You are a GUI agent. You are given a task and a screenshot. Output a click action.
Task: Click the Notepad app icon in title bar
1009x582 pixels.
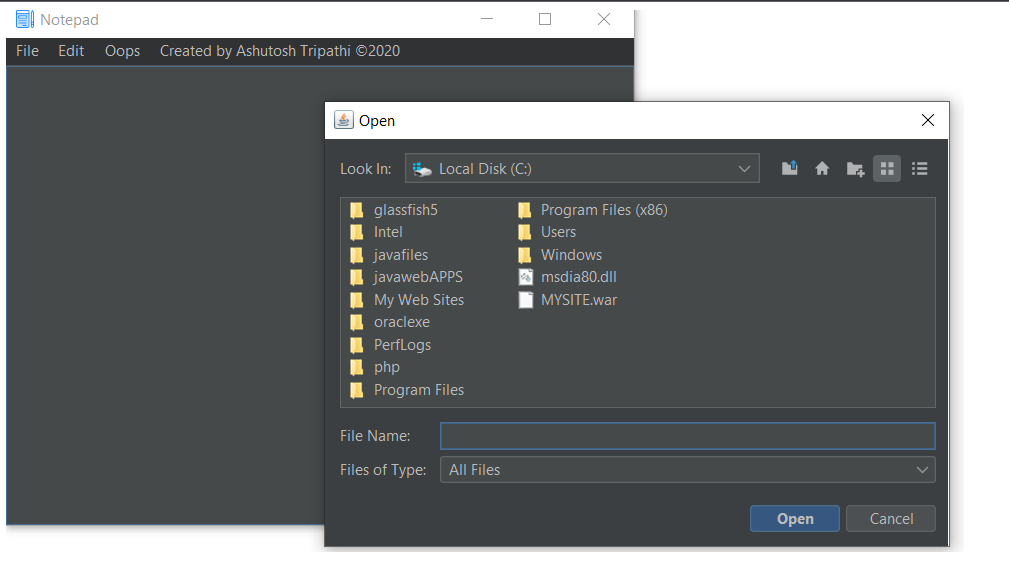24,19
